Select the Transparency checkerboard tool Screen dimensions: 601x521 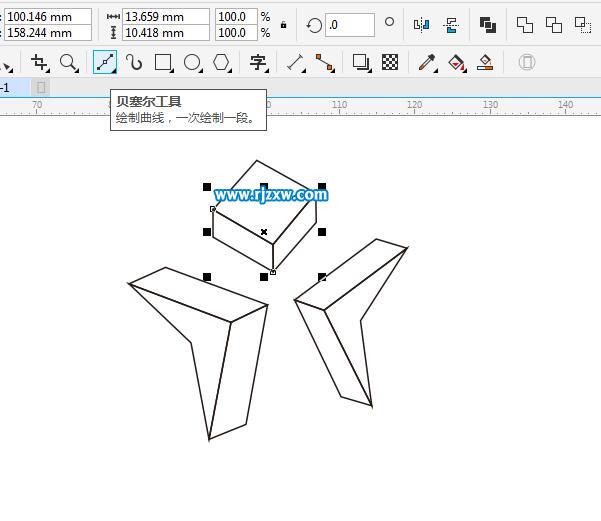coord(390,62)
